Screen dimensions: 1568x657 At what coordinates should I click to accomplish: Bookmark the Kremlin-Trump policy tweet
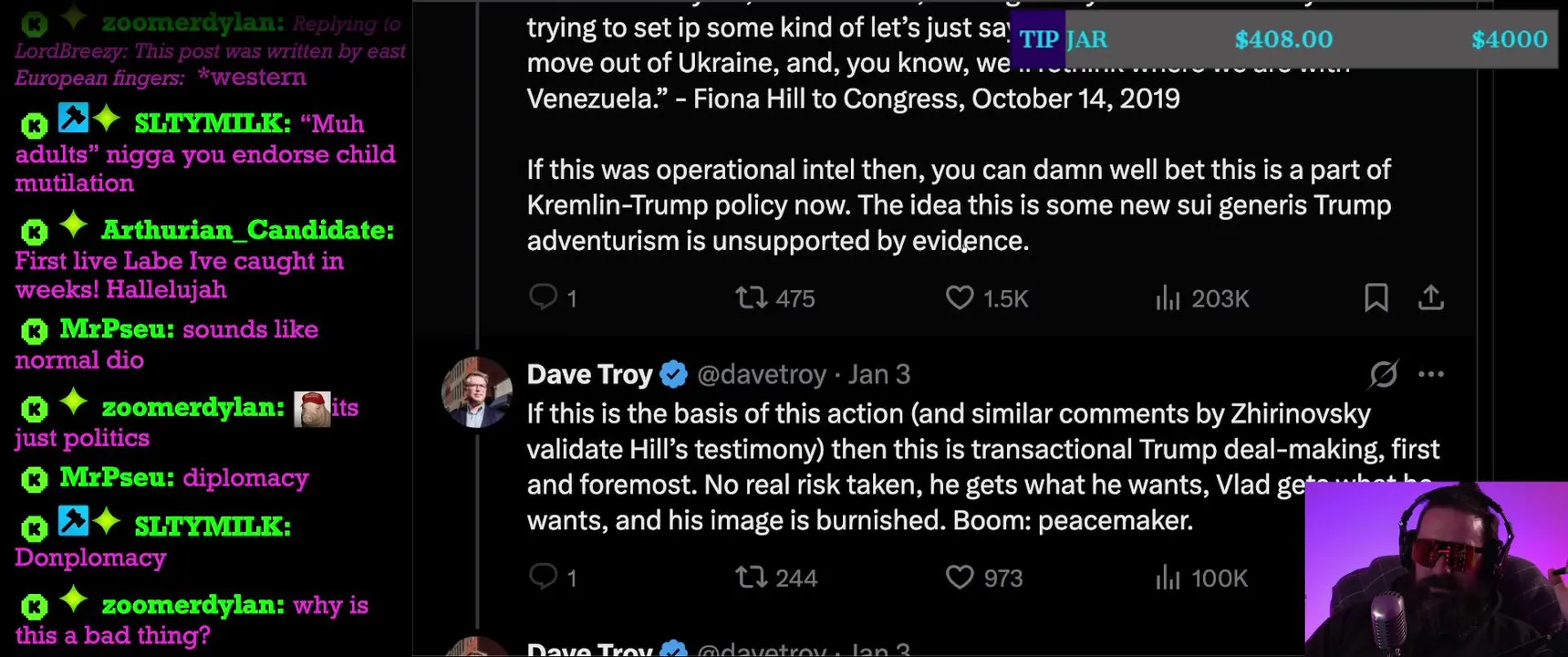pyautogui.click(x=1376, y=297)
